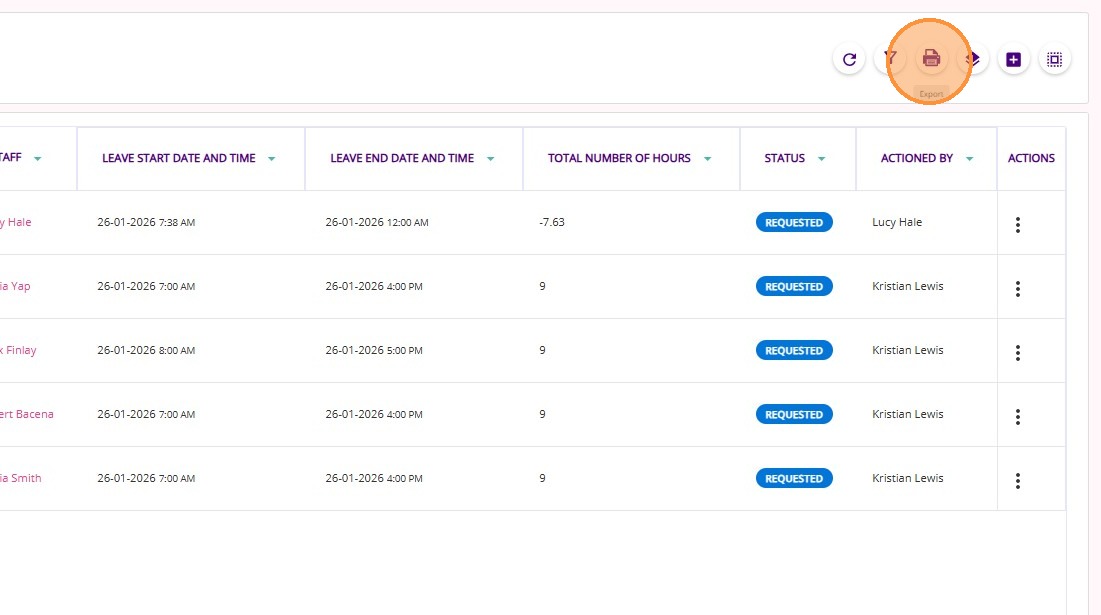The width and height of the screenshot is (1101, 615).
Task: Open Total Number of Hours column dropdown arrow
Action: click(707, 159)
